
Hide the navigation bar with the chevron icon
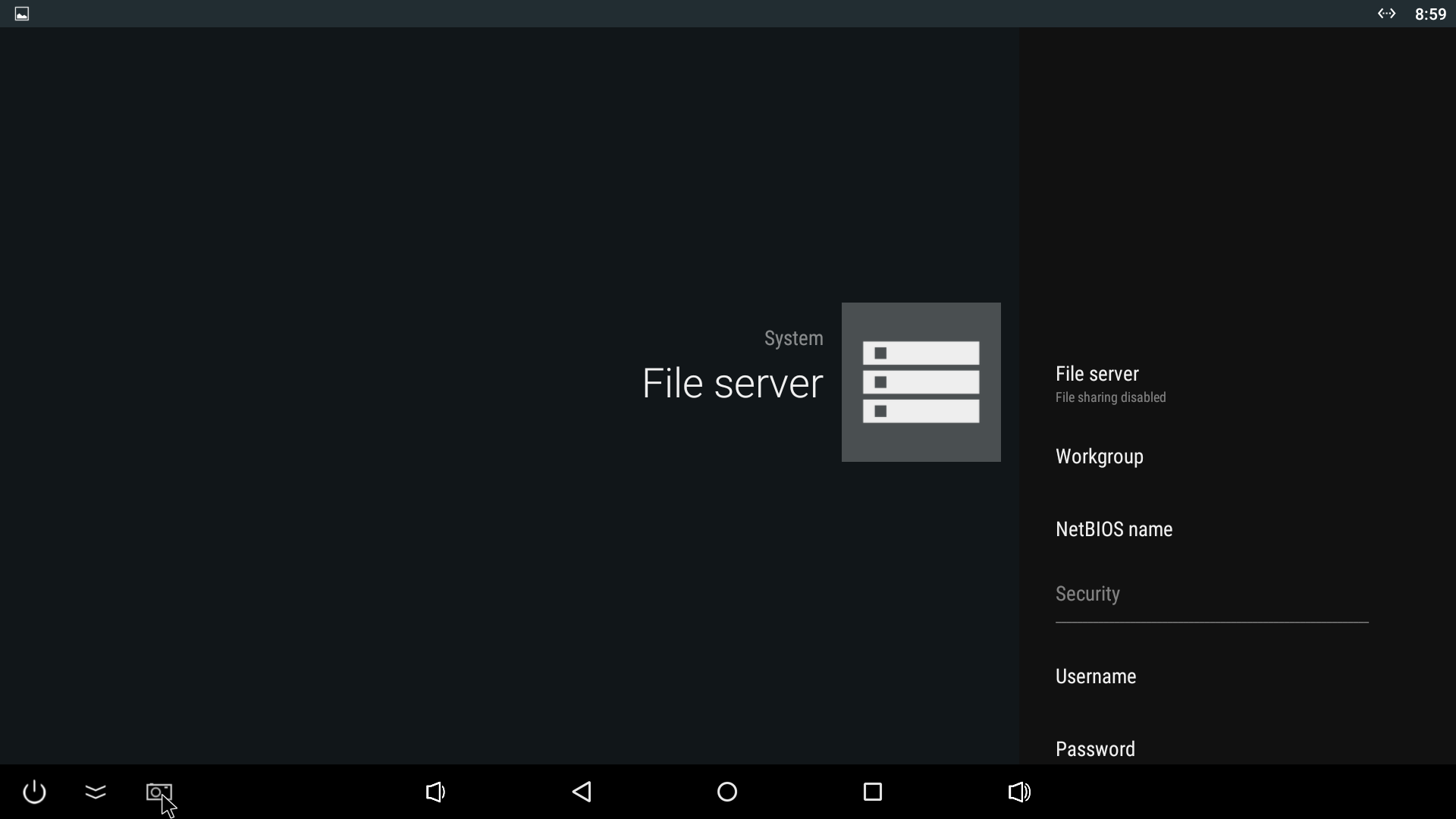point(96,792)
